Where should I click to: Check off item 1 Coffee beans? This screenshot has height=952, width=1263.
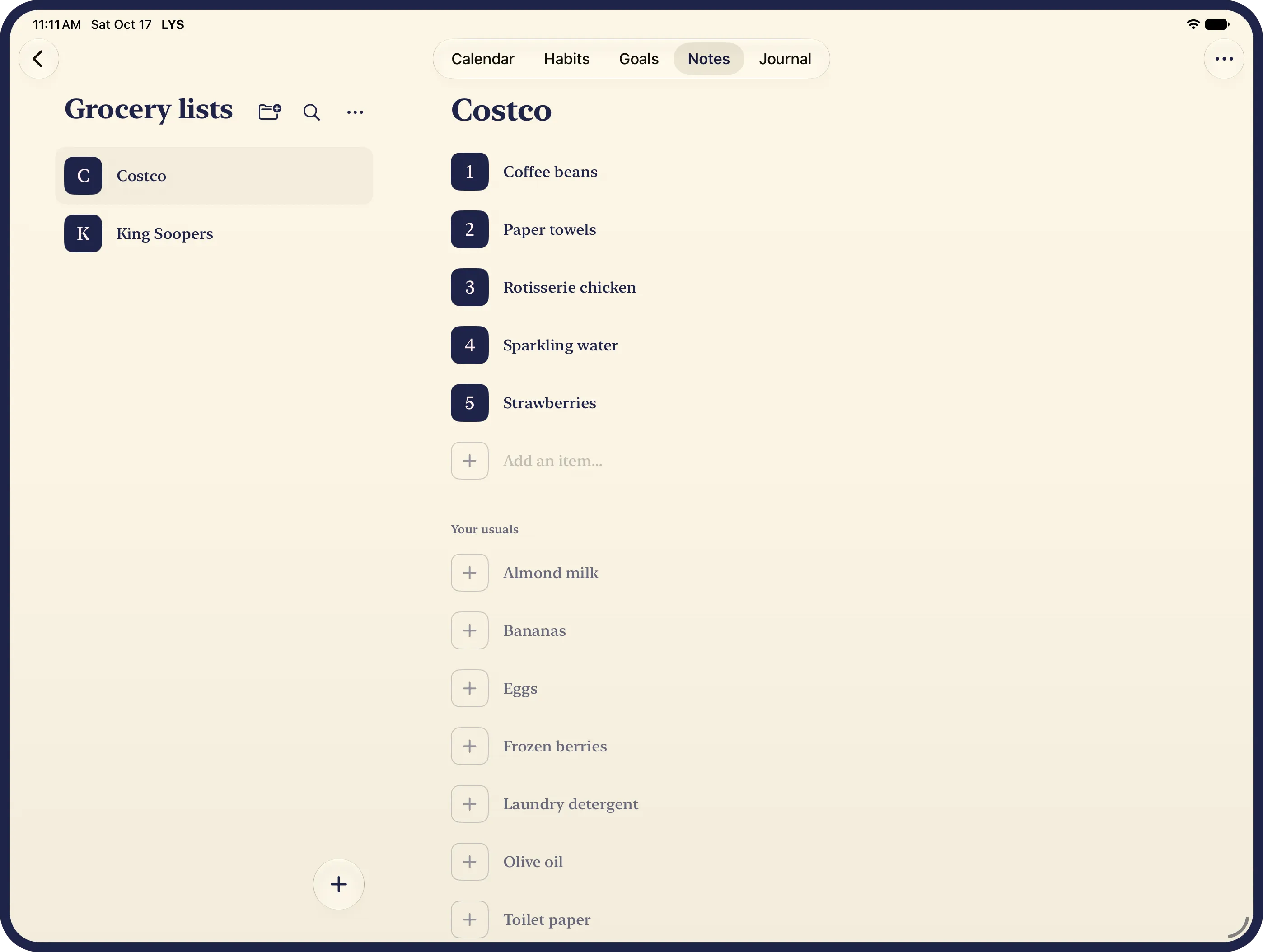click(x=469, y=172)
